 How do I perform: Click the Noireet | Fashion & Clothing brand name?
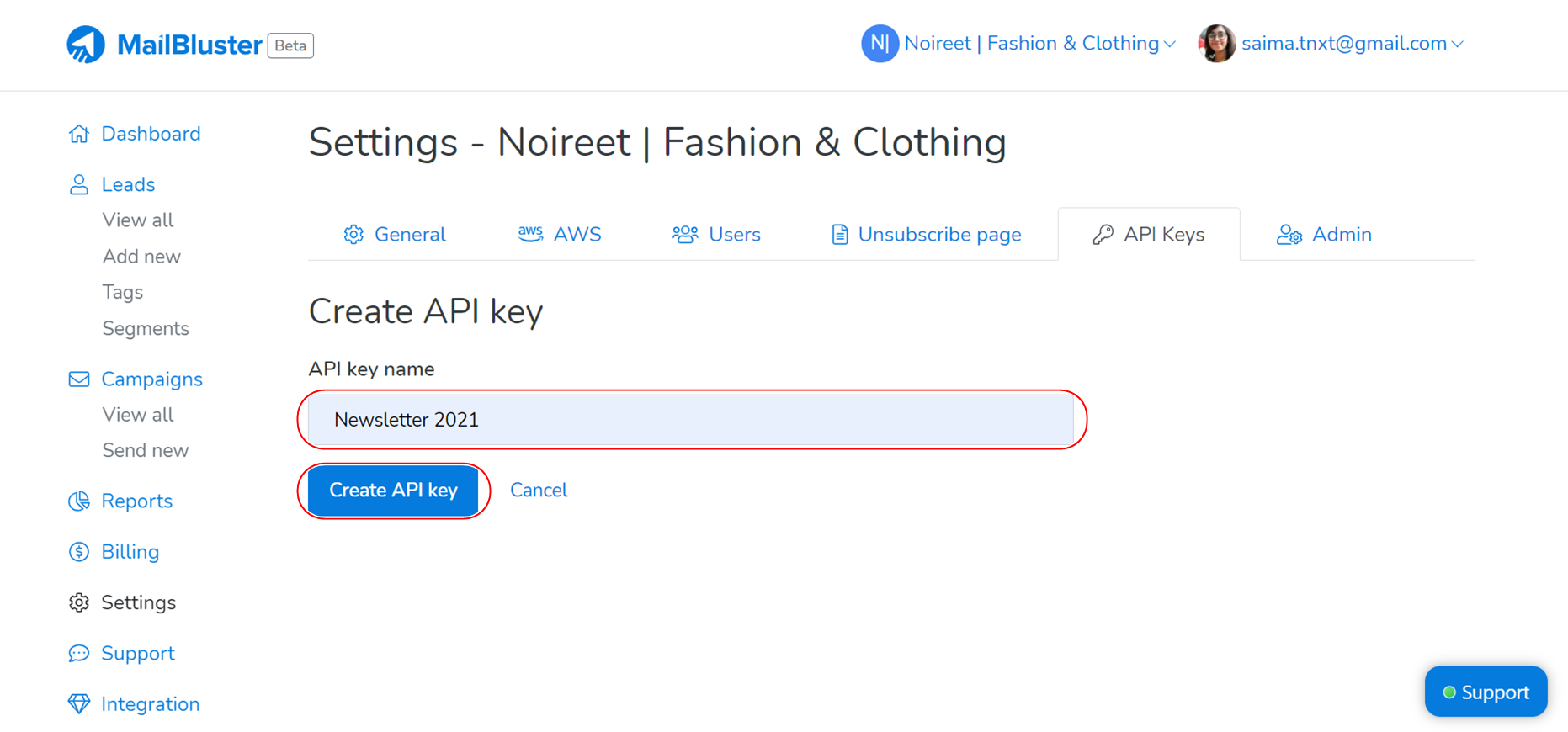pyautogui.click(x=1032, y=44)
